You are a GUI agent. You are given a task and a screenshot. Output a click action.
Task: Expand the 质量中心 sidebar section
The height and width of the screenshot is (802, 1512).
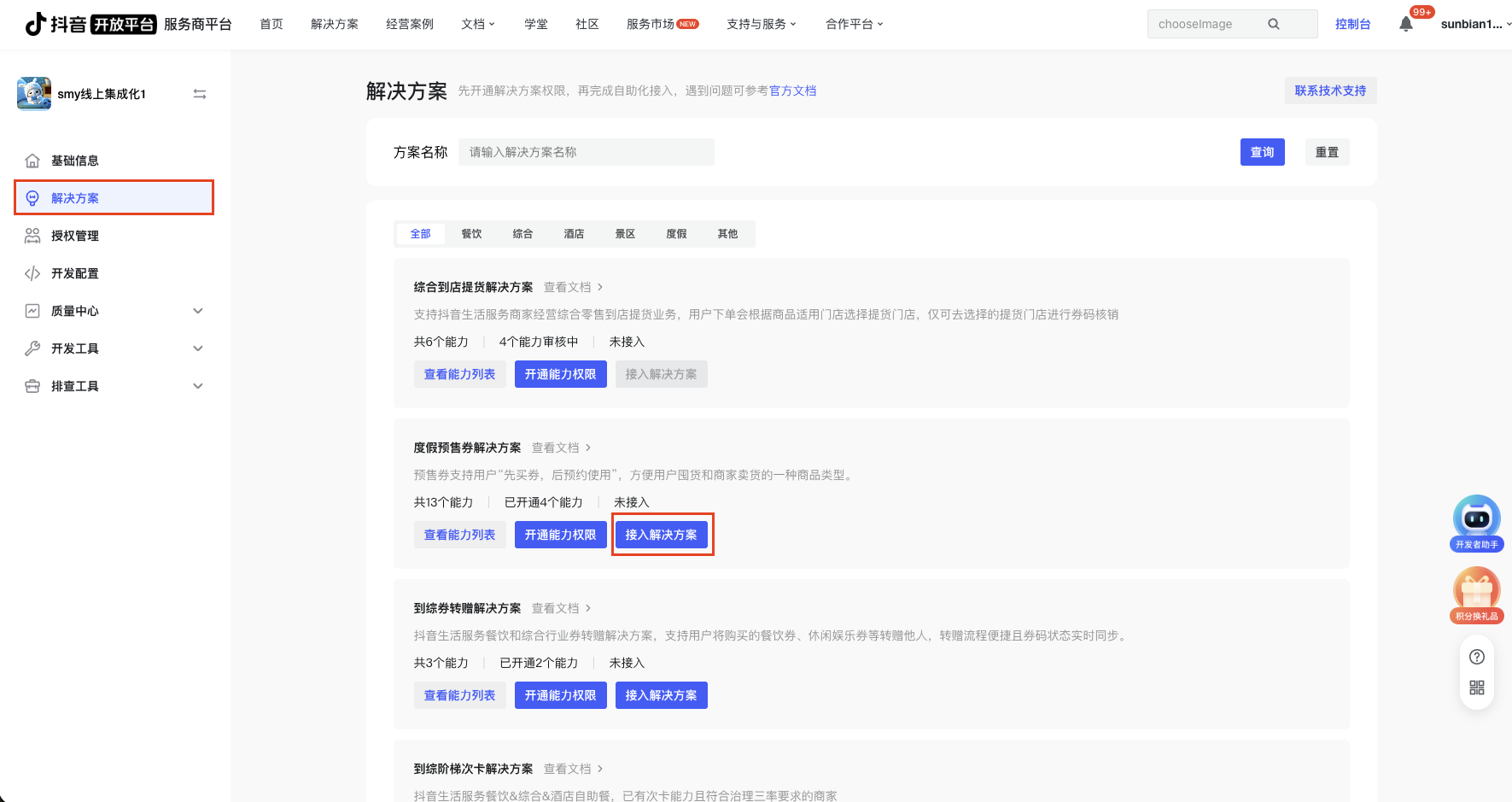click(x=198, y=311)
